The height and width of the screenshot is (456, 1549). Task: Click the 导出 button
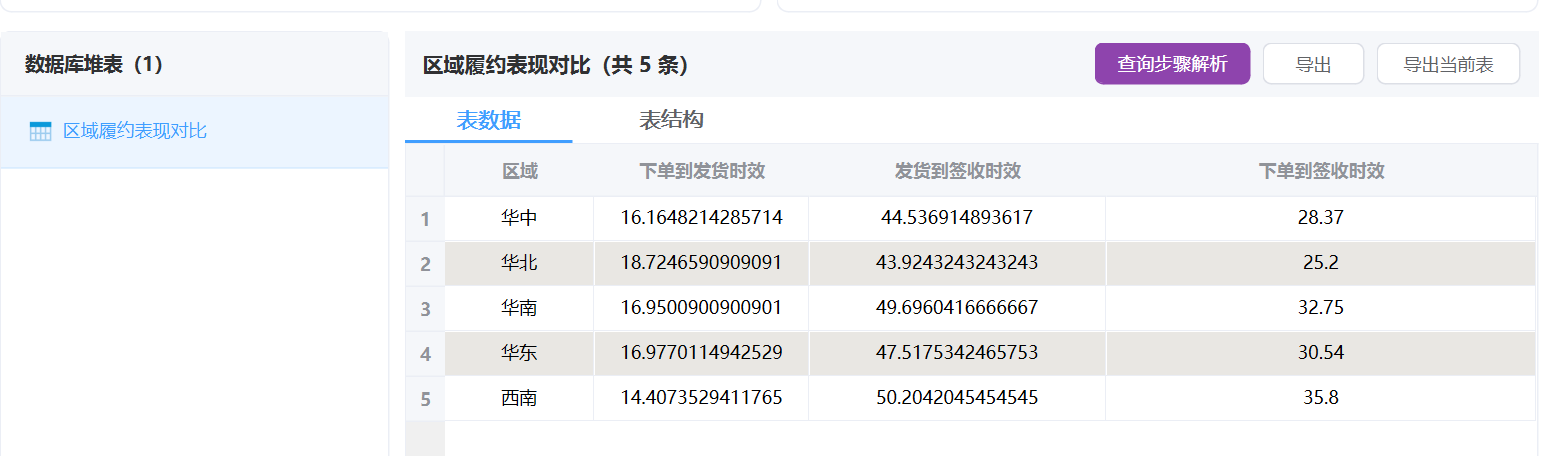[1313, 64]
